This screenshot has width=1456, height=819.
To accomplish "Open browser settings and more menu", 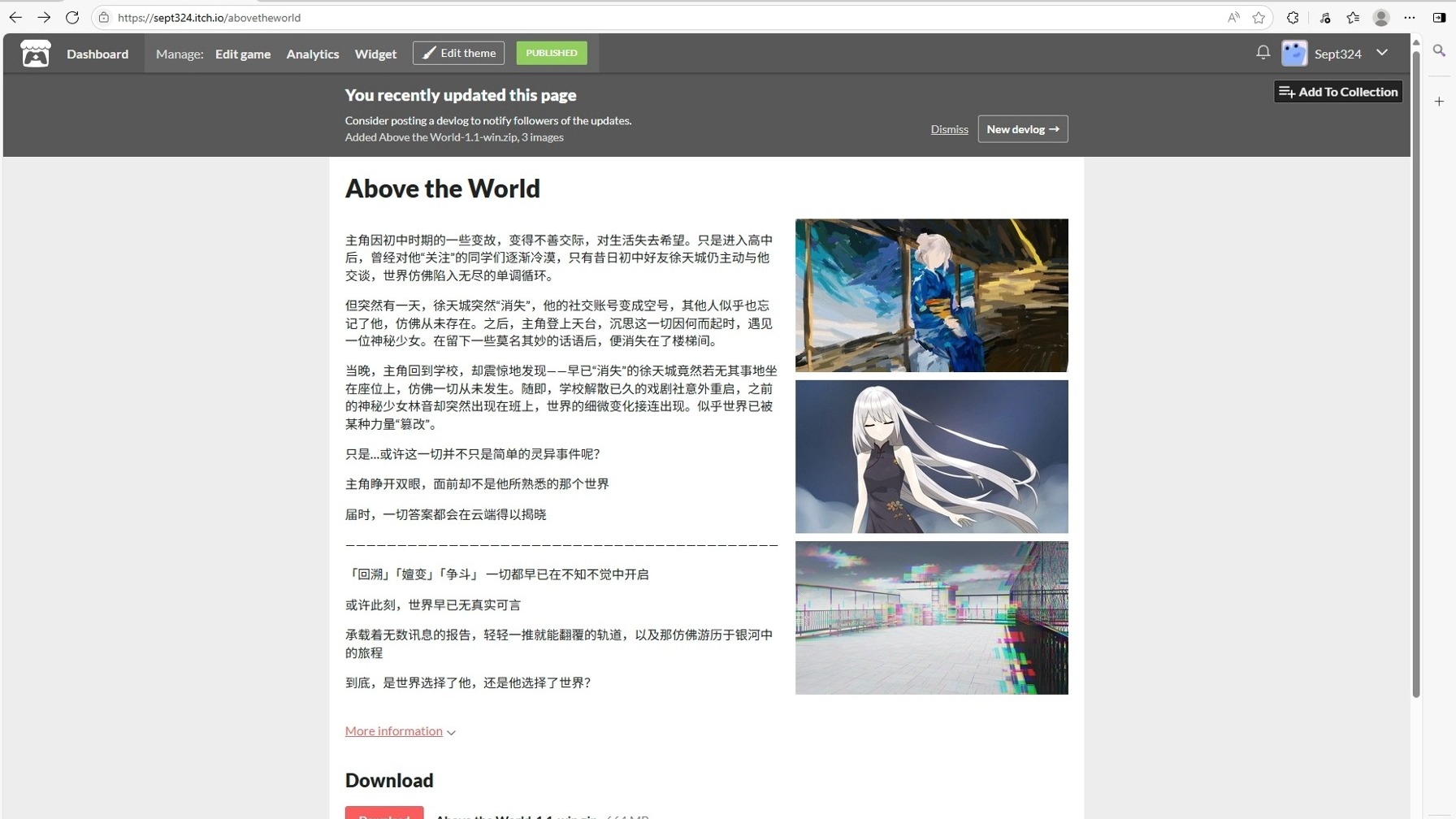I will pos(1410,17).
